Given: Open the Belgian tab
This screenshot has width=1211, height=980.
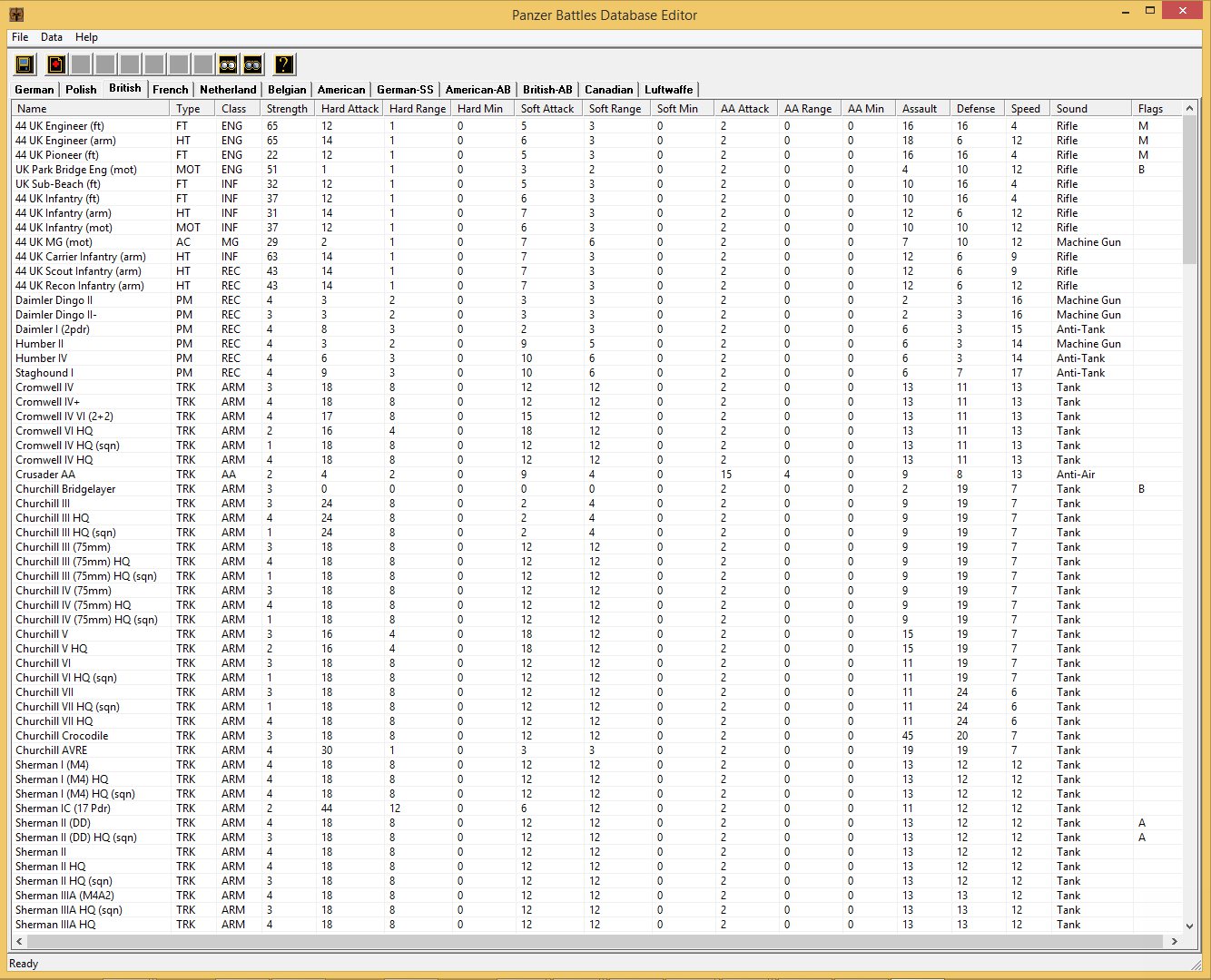Looking at the screenshot, I should click(x=287, y=90).
